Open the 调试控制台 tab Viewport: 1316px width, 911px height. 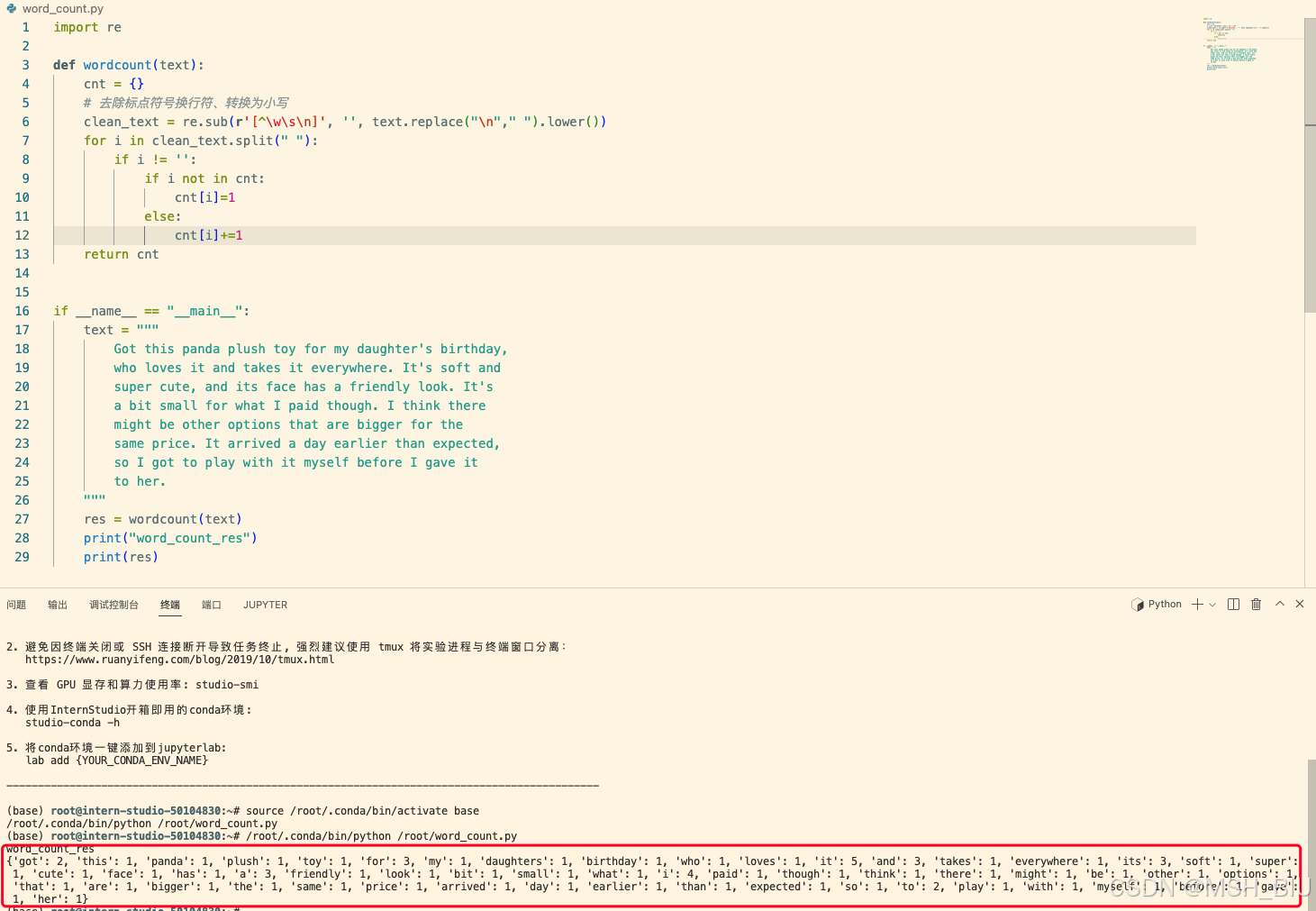click(113, 605)
